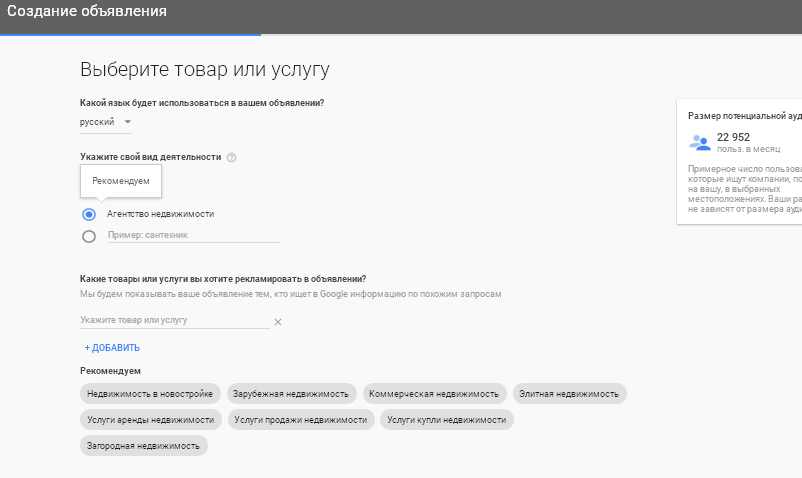
Task: Click the 'Пример: сантехник' input field
Action: point(193,235)
